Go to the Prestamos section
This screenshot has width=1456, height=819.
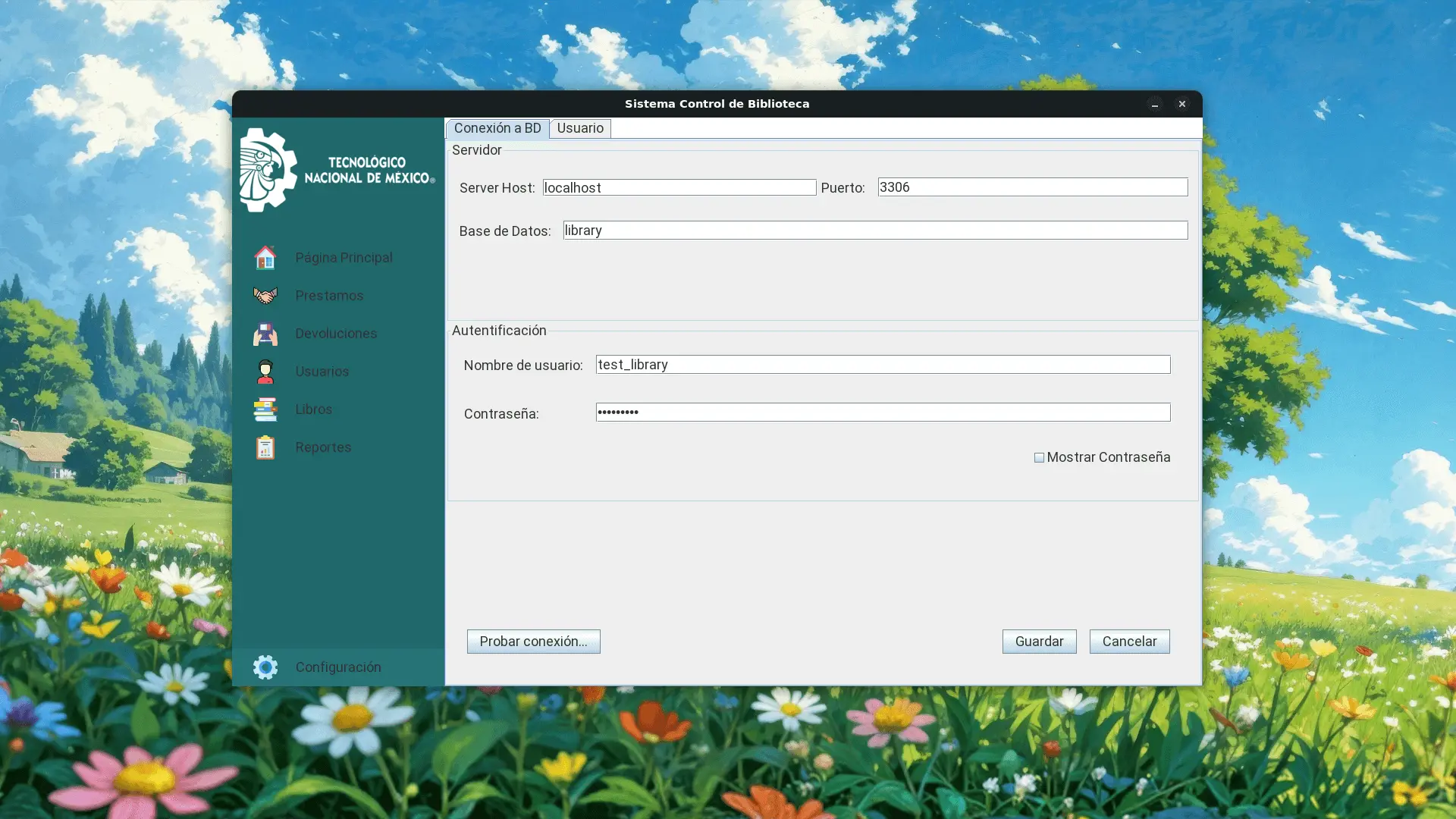click(338, 295)
